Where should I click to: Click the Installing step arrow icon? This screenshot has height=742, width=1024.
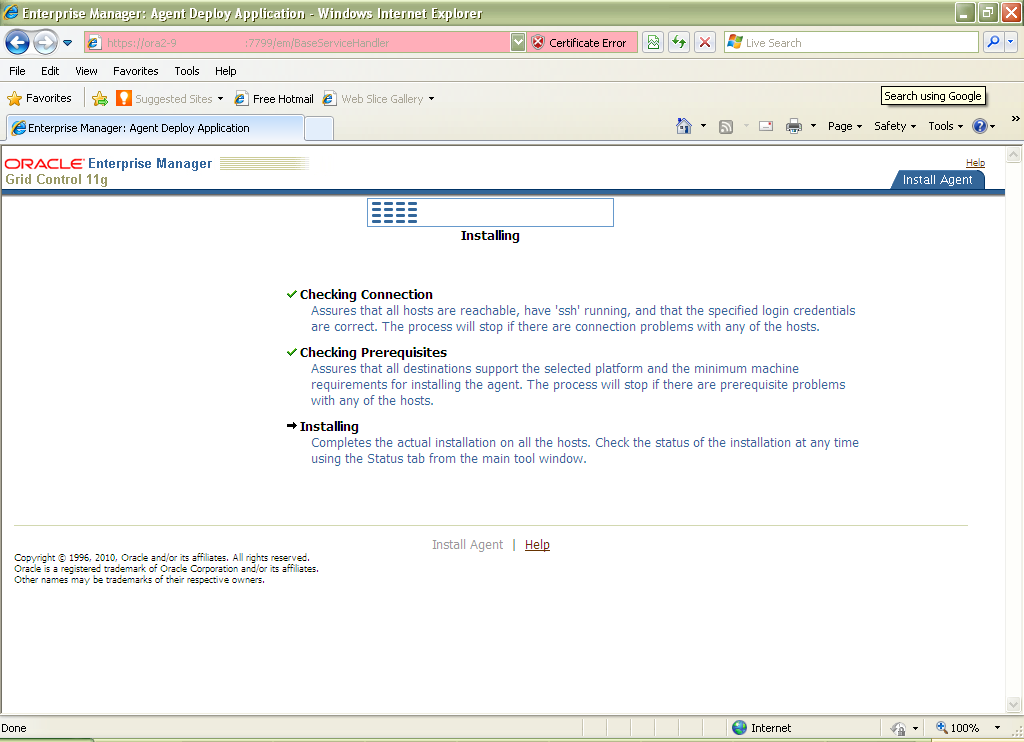292,426
